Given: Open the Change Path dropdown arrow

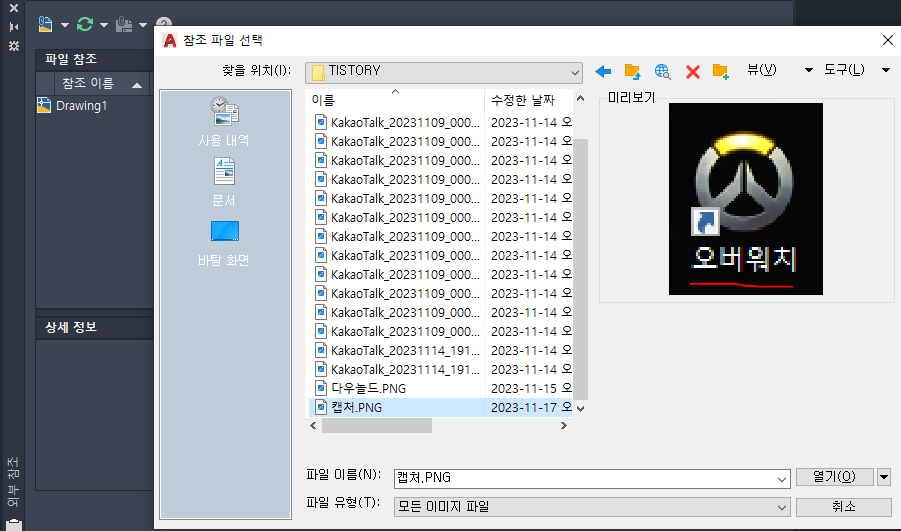Looking at the screenshot, I should click(143, 25).
